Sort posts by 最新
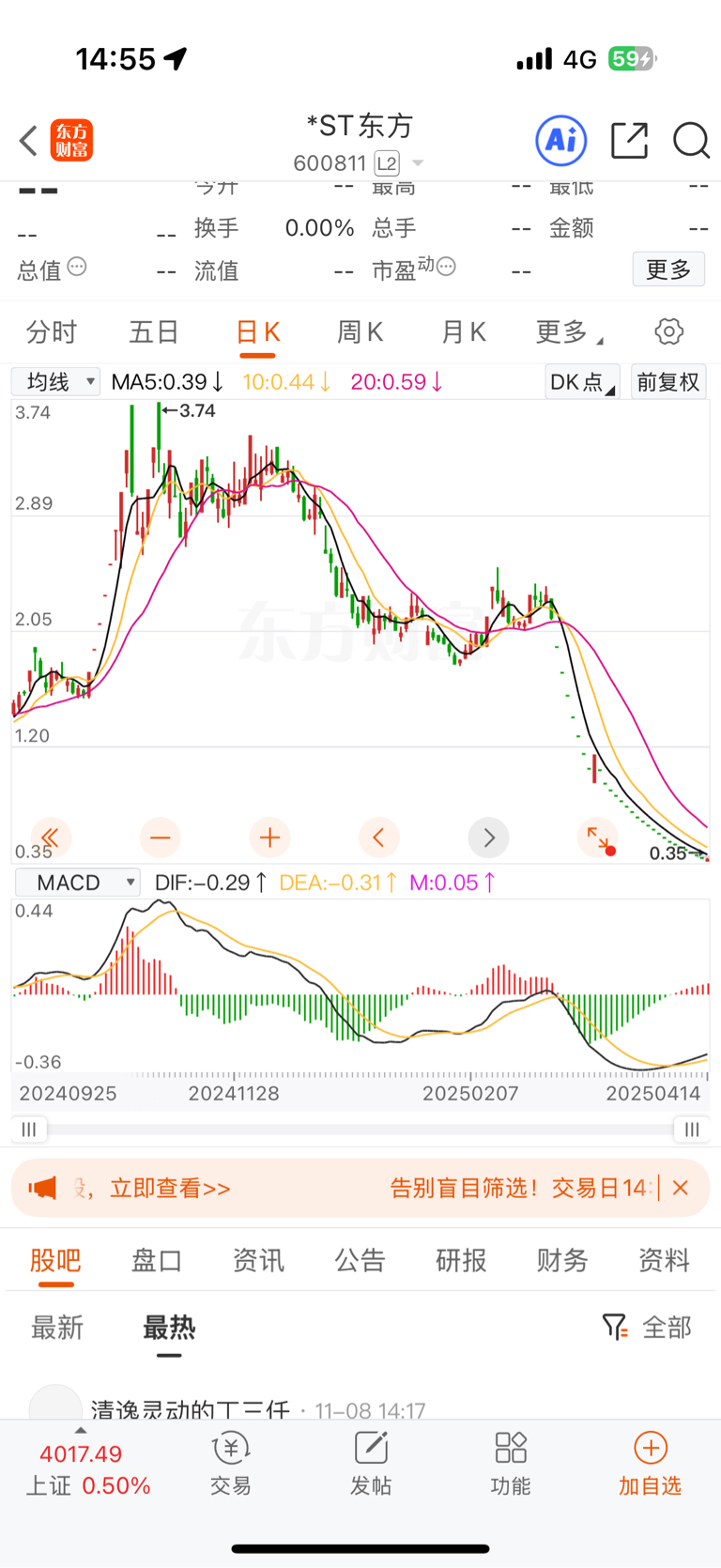 click(57, 1328)
